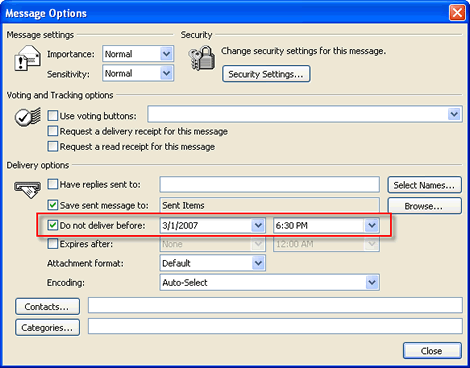470x368 pixels.
Task: Click the delivery options mail slot icon
Action: tap(28, 189)
